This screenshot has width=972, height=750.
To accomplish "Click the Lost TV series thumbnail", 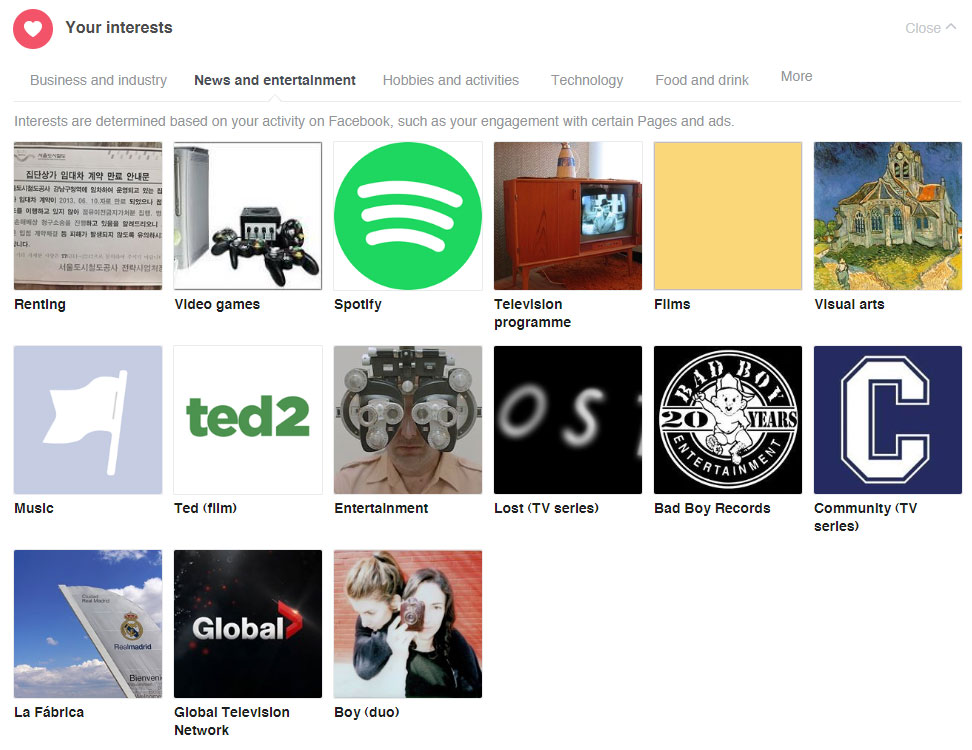I will click(568, 420).
